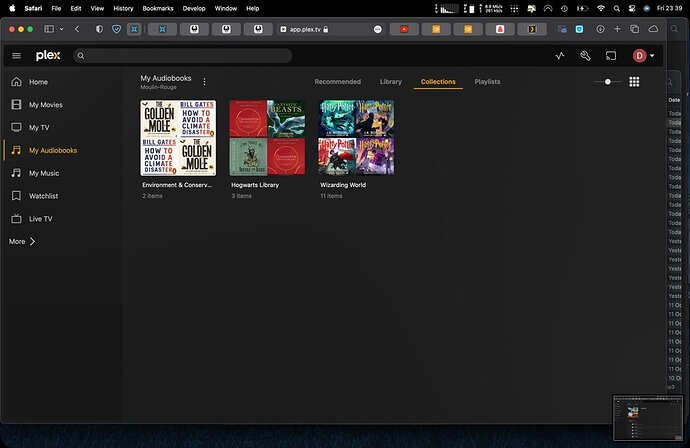
Task: Open the Activity pulse icon
Action: click(560, 55)
